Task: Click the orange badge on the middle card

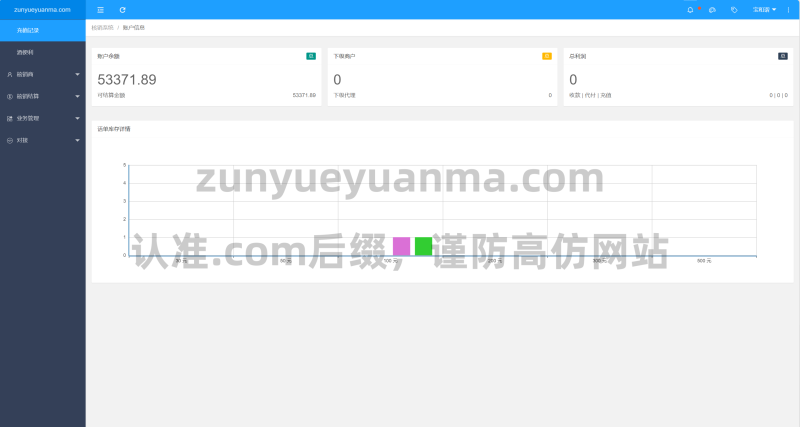Action: click(x=546, y=56)
